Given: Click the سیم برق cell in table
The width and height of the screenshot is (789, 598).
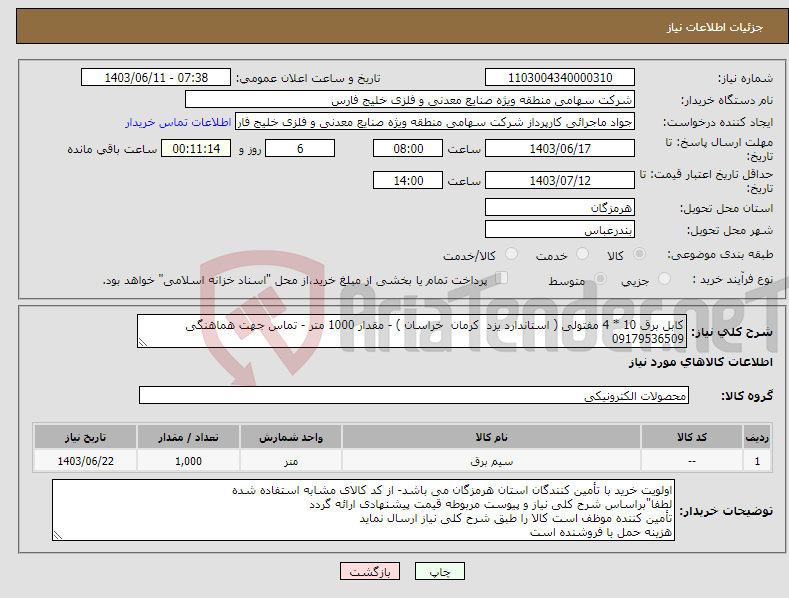Looking at the screenshot, I should (491, 461).
